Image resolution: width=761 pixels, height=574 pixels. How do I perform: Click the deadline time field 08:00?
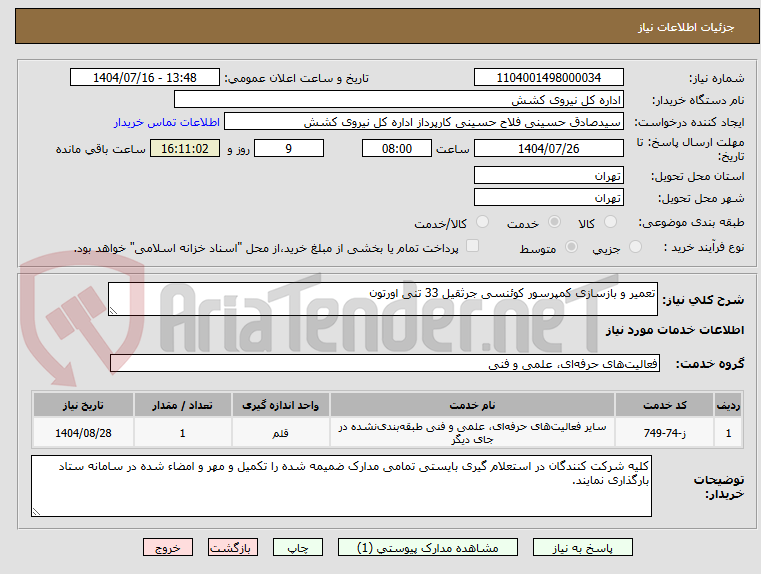pyautogui.click(x=397, y=148)
